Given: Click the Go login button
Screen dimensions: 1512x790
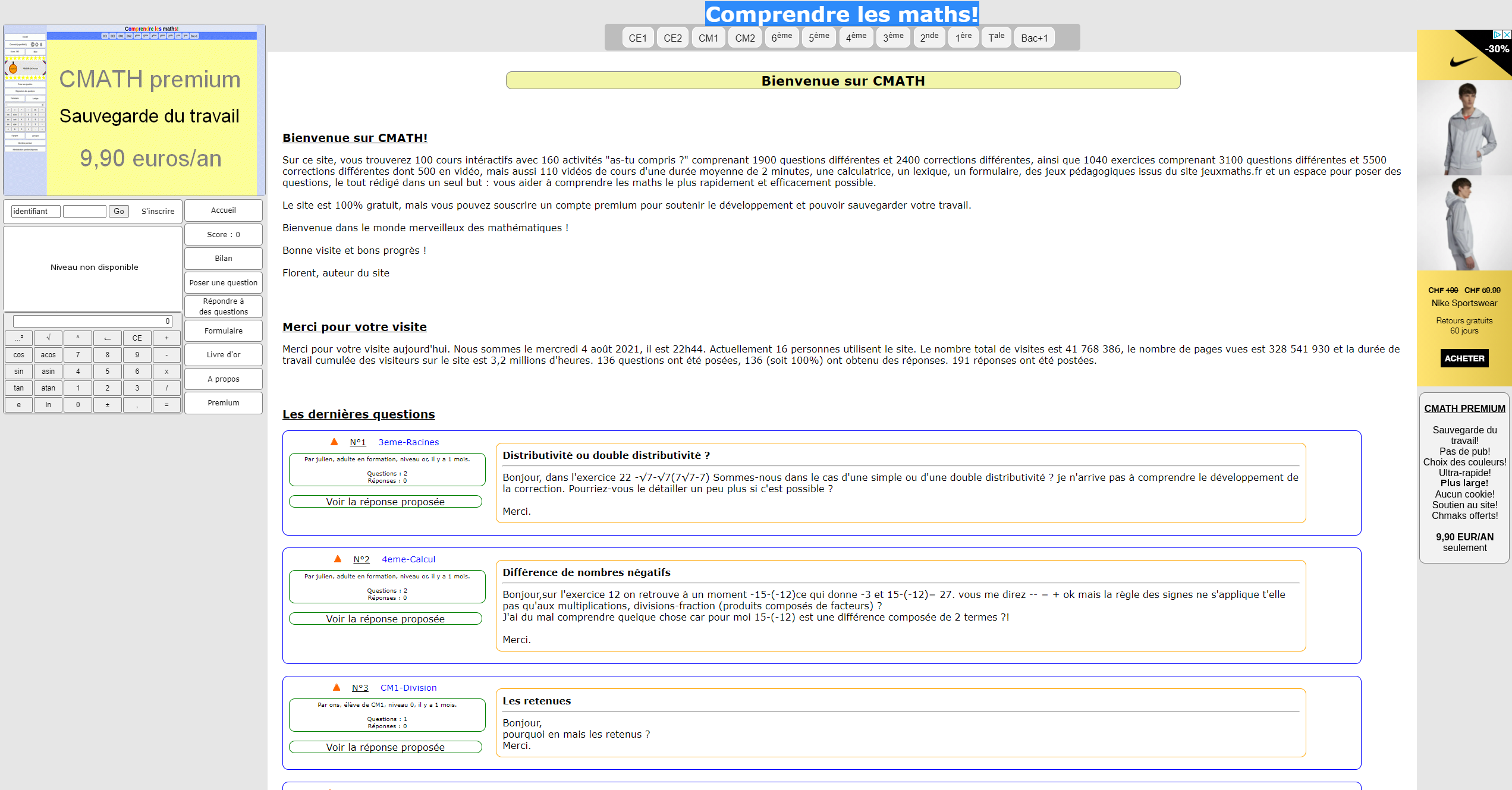Looking at the screenshot, I should (119, 211).
